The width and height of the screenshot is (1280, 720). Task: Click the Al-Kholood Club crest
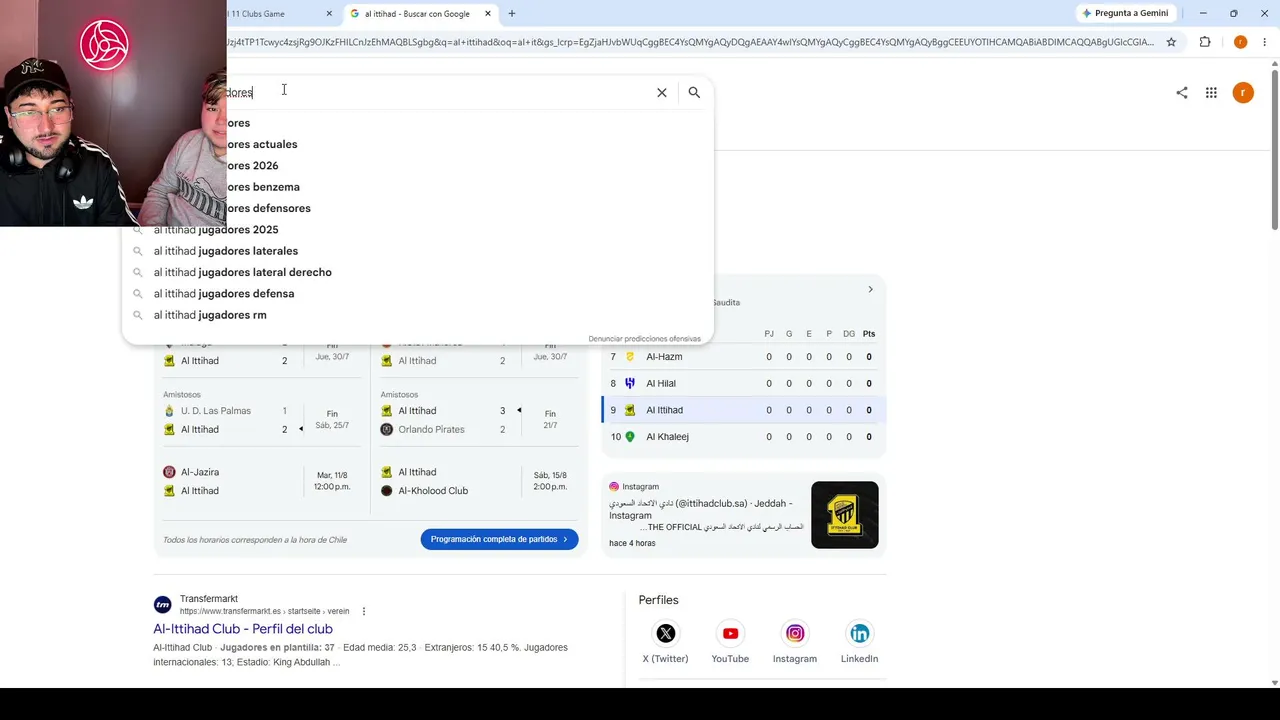point(387,491)
